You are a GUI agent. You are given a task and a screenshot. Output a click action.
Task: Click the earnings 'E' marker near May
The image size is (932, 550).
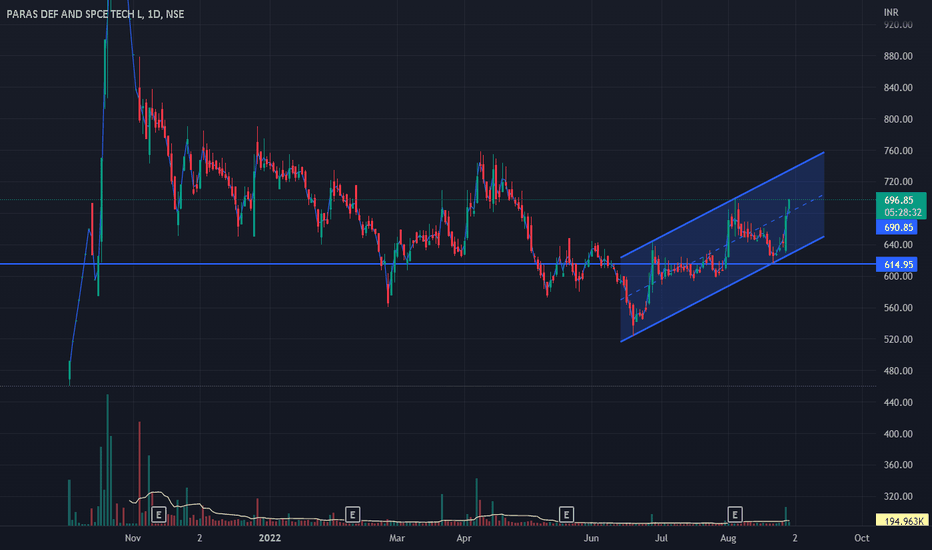[566, 514]
